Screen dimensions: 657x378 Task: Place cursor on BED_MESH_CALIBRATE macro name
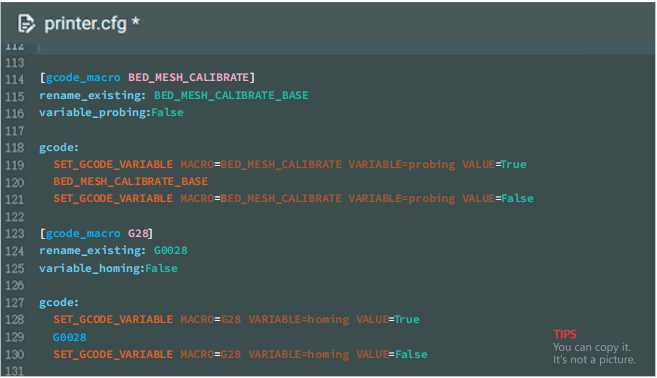[x=189, y=78]
